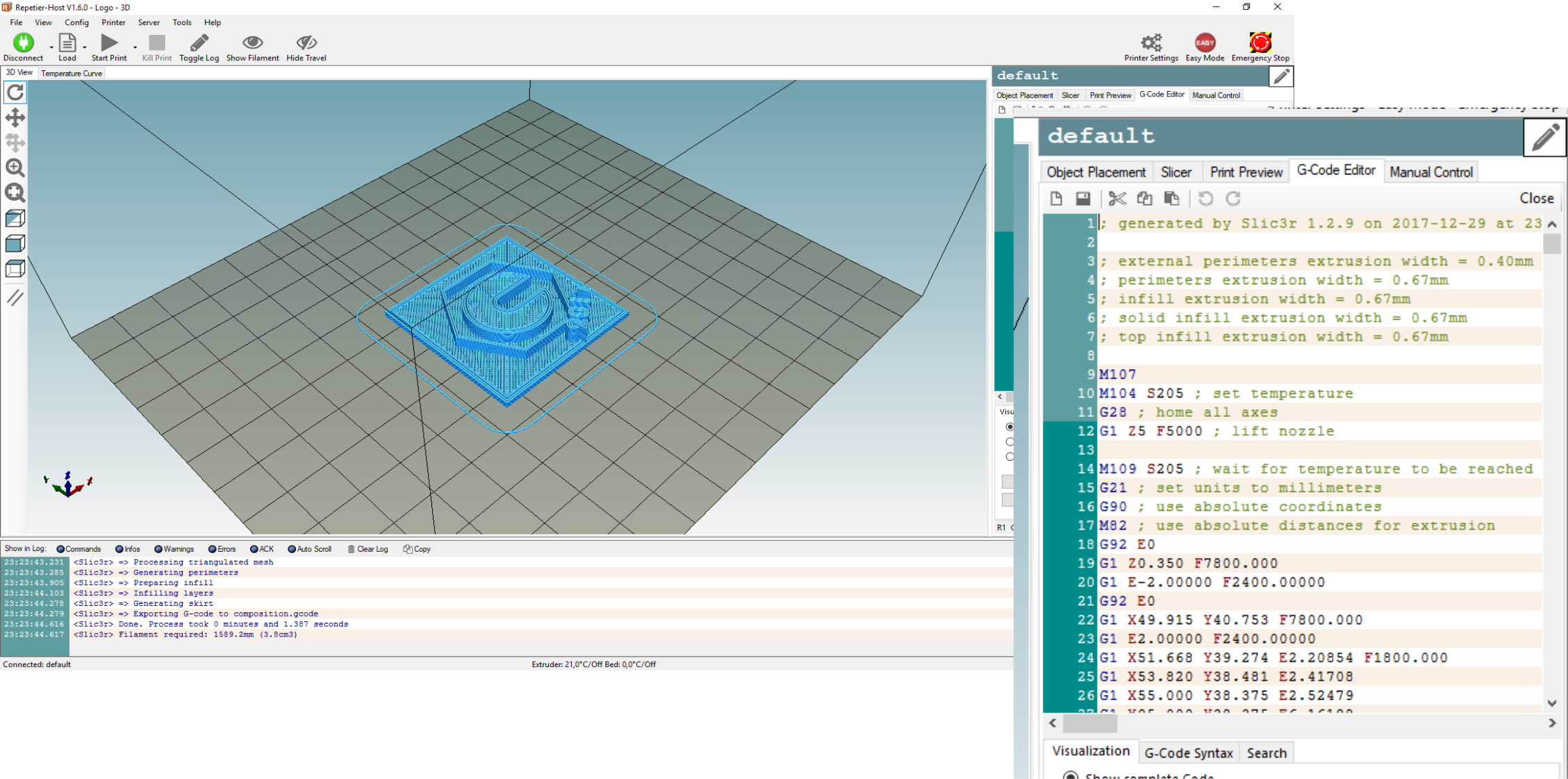Click the editor's horizontal scrollbar thumb
Image resolution: width=1568 pixels, height=779 pixels.
(x=1089, y=723)
